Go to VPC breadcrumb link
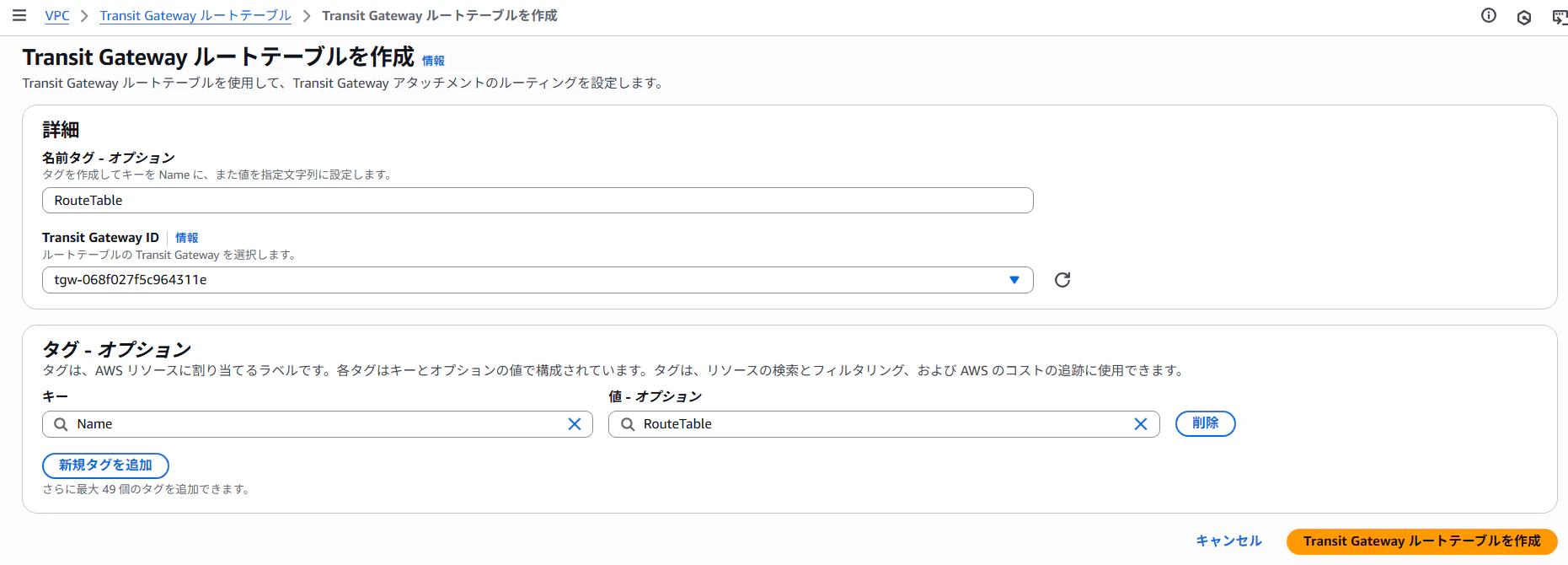This screenshot has height=565, width=1568. [x=57, y=16]
